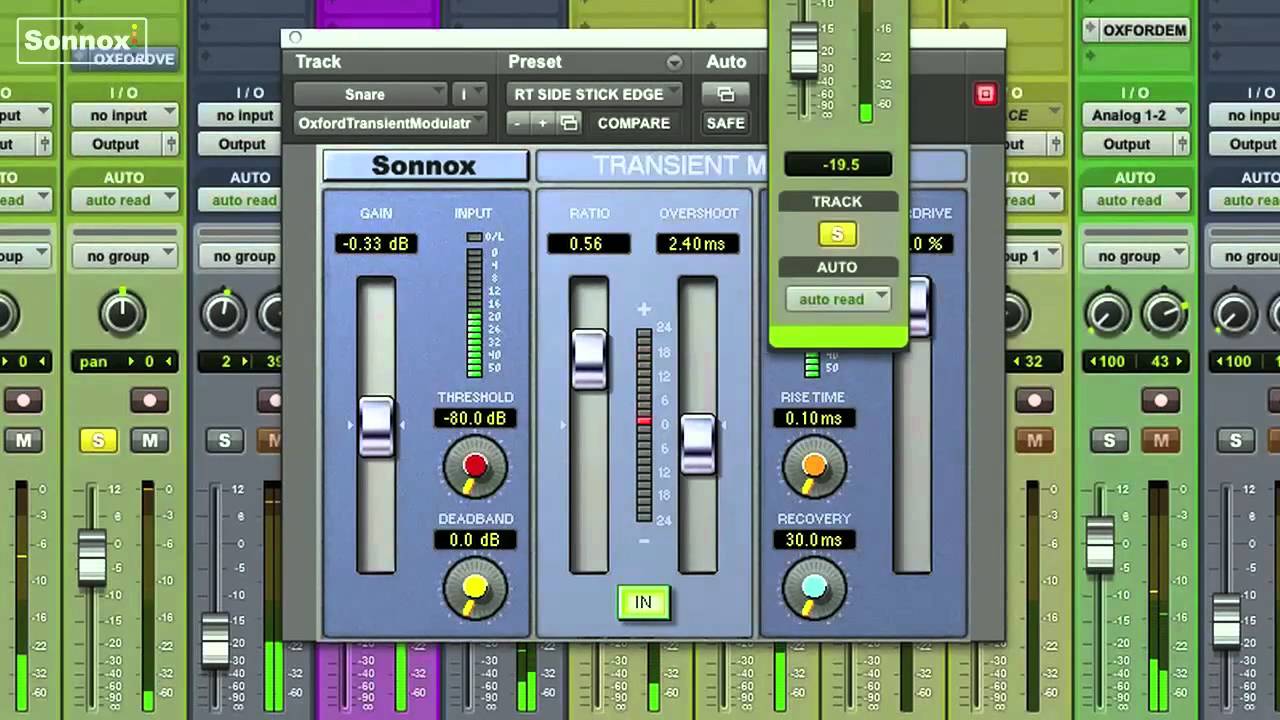Viewport: 1280px width, 720px height.
Task: Open 'no group' selector on 'pan 0' track
Action: pos(124,256)
